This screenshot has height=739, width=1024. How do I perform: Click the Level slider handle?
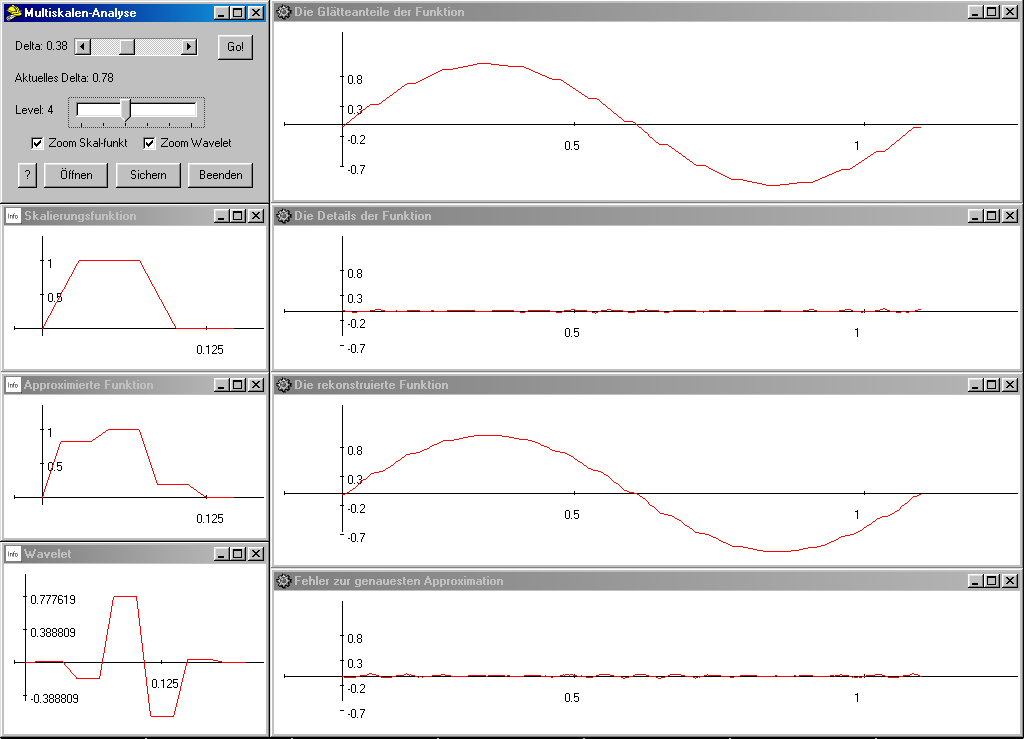coord(126,110)
